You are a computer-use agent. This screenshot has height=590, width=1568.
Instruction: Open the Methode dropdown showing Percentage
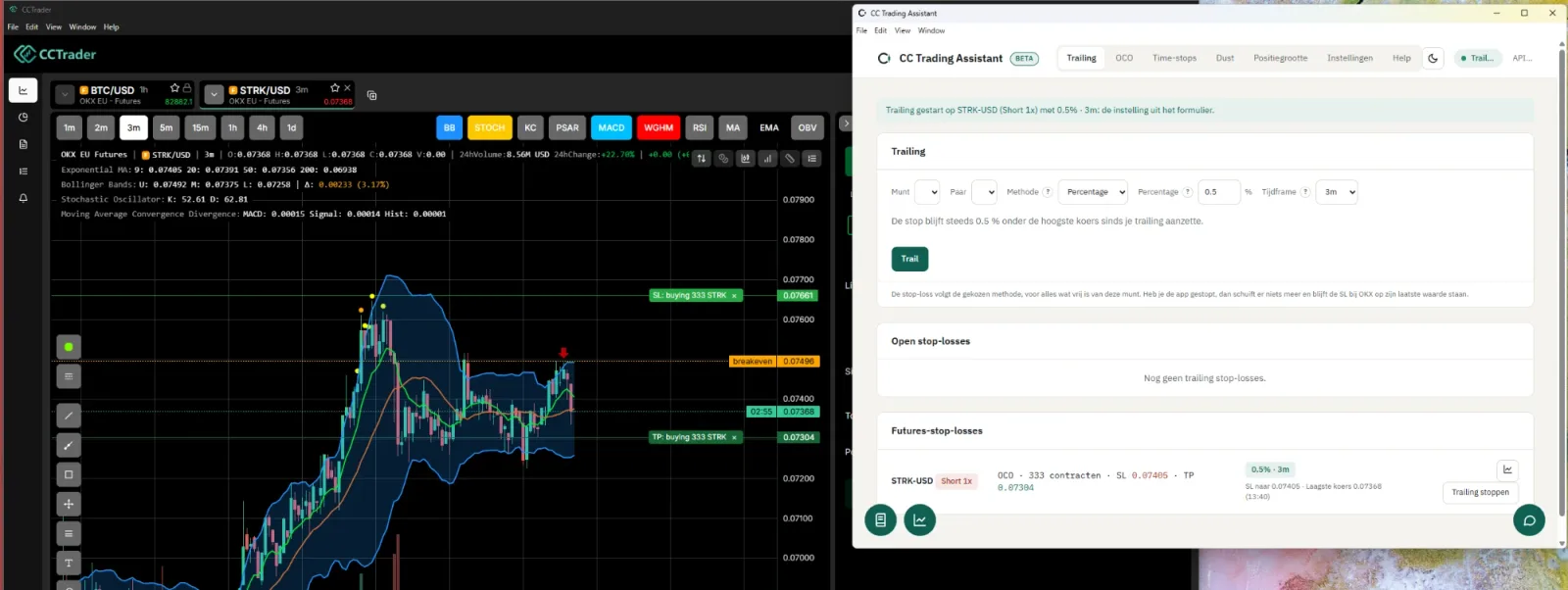(x=1093, y=192)
